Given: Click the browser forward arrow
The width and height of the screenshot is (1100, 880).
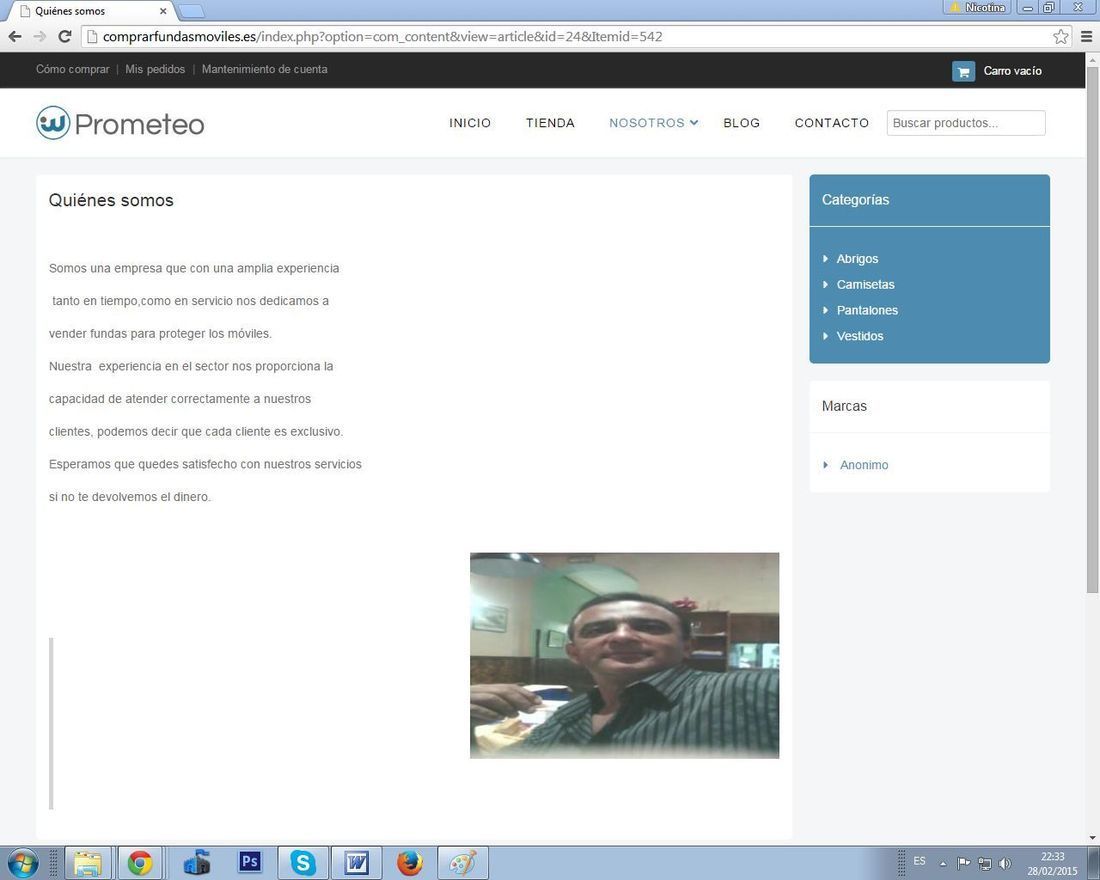Looking at the screenshot, I should coord(39,36).
